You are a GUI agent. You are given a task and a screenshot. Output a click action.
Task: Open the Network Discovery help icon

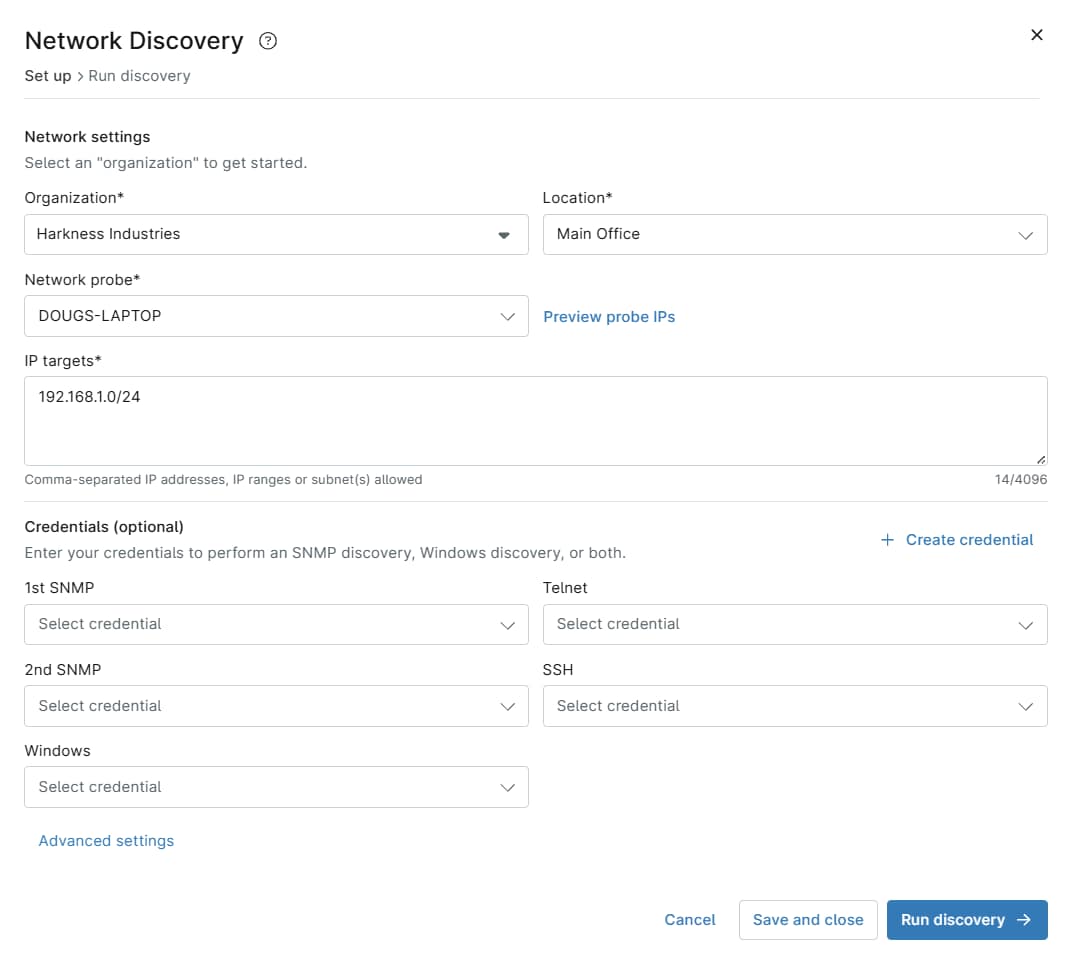266,41
